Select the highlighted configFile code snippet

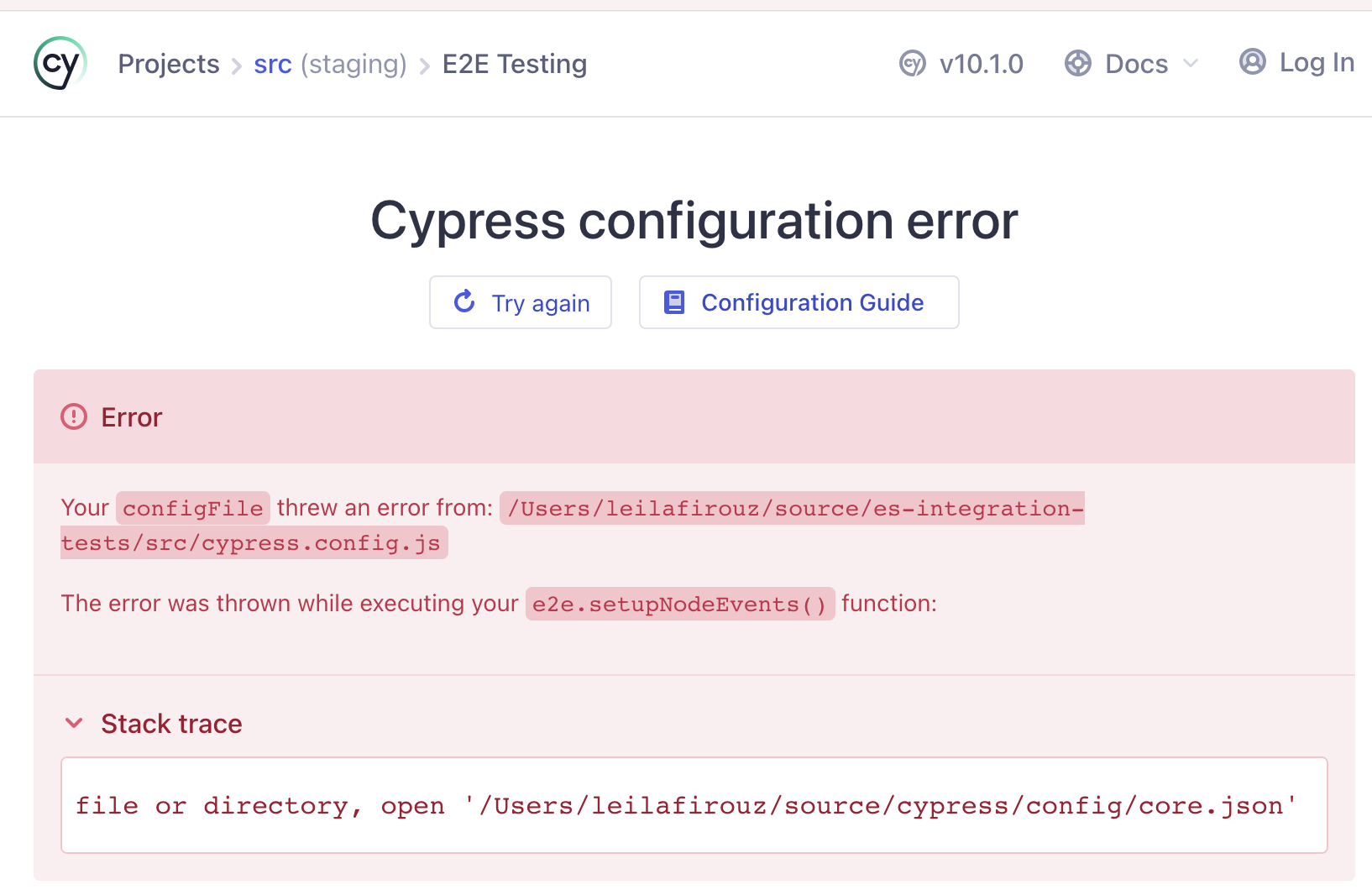pos(193,508)
